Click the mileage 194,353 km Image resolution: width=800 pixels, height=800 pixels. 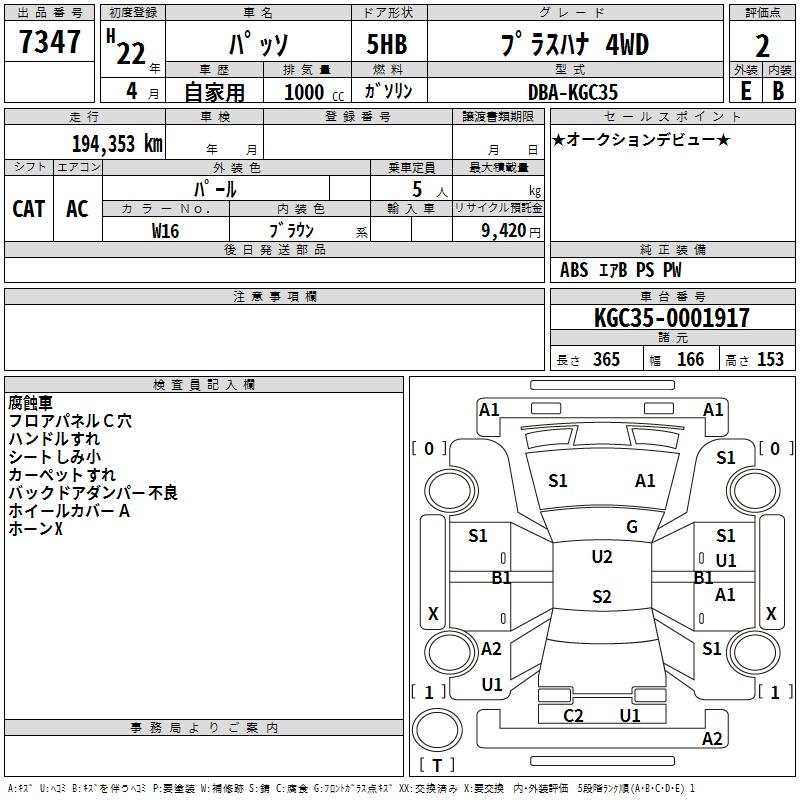[117, 144]
